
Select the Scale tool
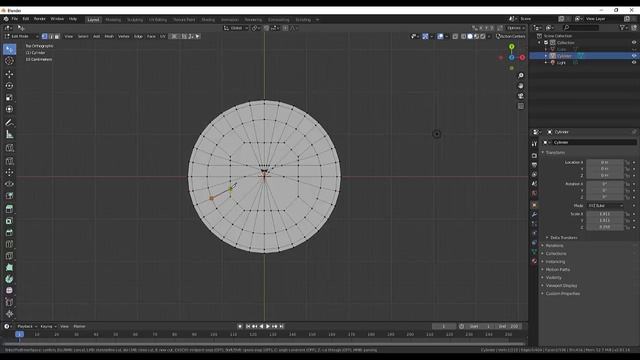pos(9,98)
